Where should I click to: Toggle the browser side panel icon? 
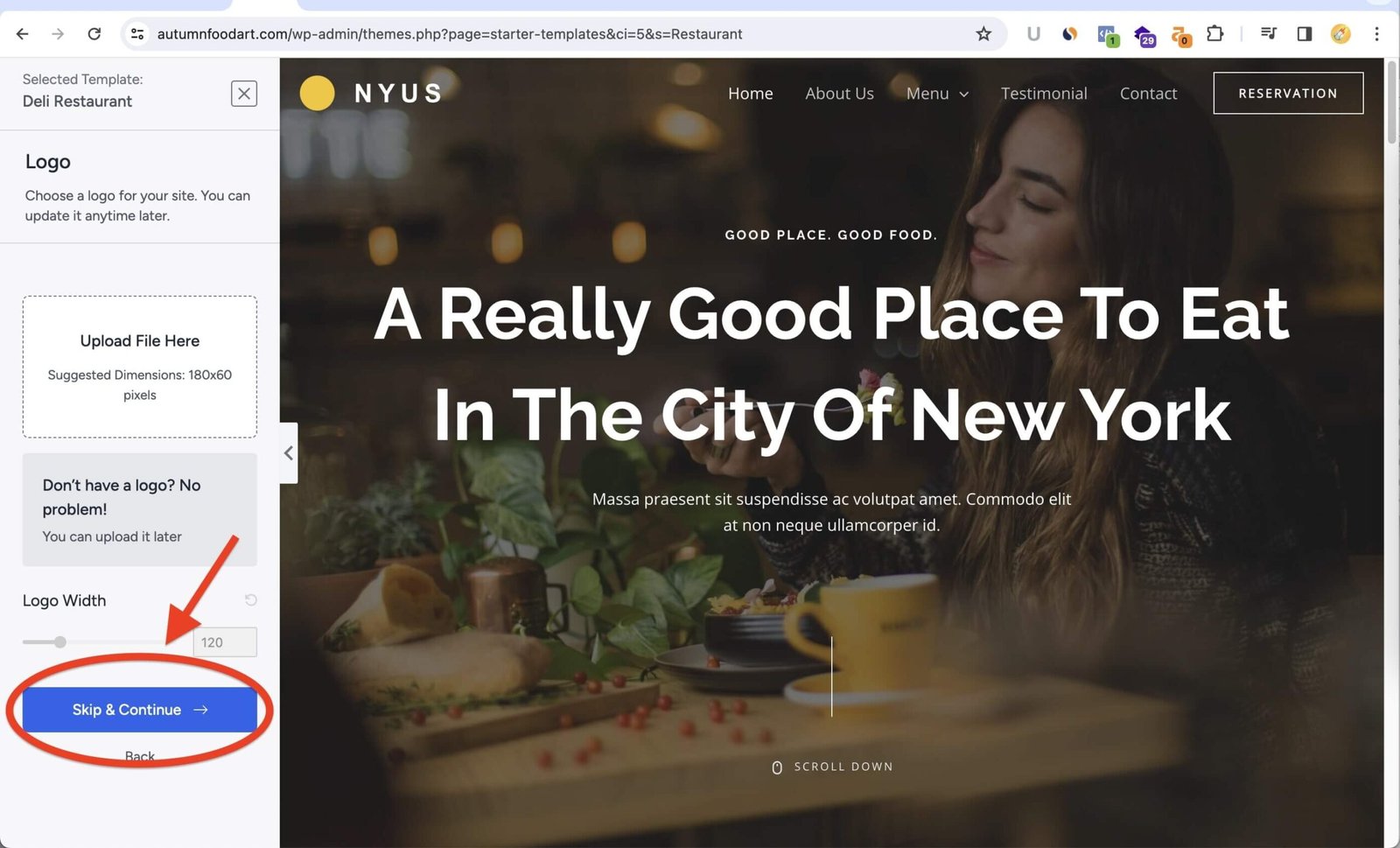coord(1305,34)
